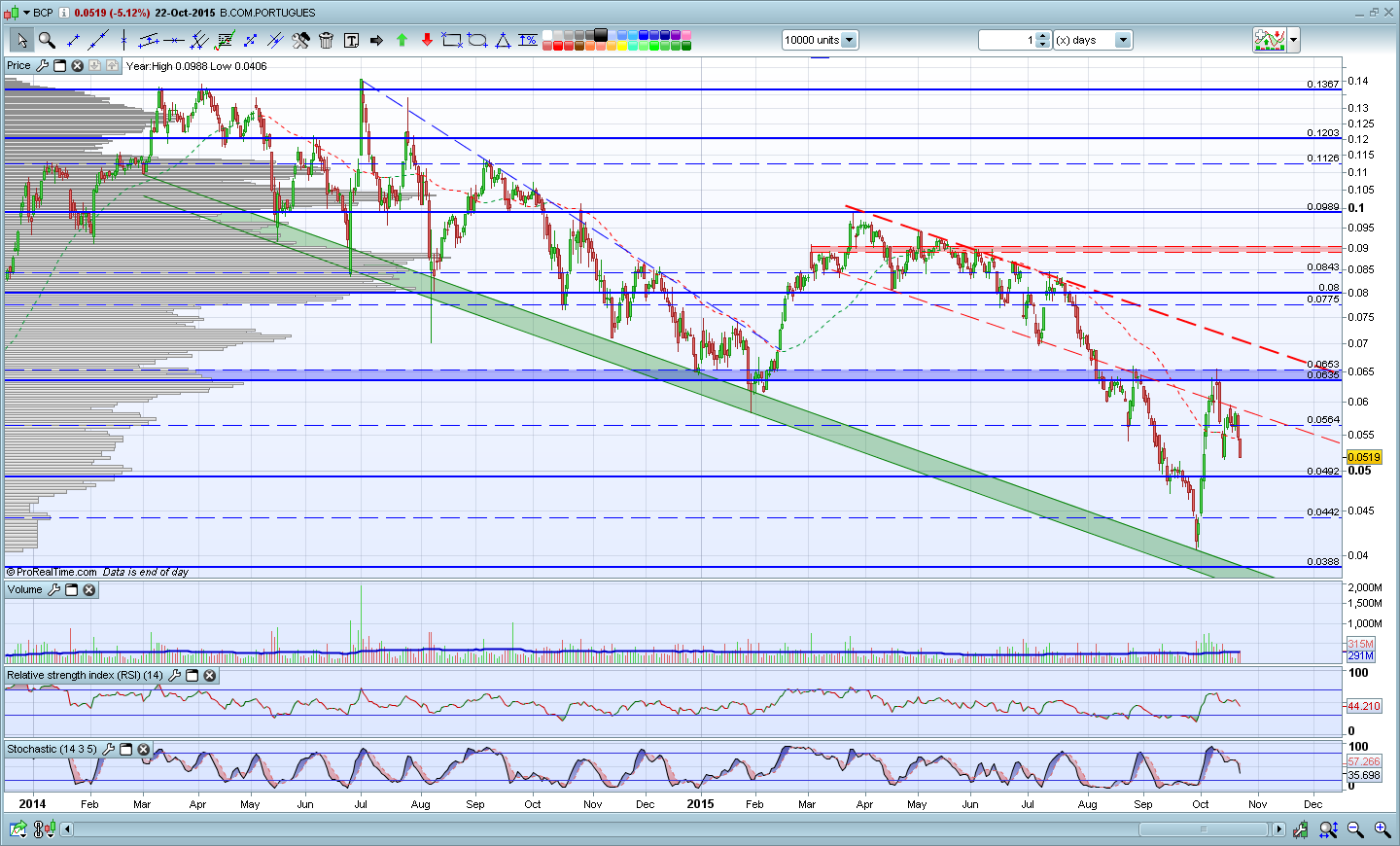Expand the add-indicator button dropdown arrow
The height and width of the screenshot is (846, 1400).
click(1294, 40)
